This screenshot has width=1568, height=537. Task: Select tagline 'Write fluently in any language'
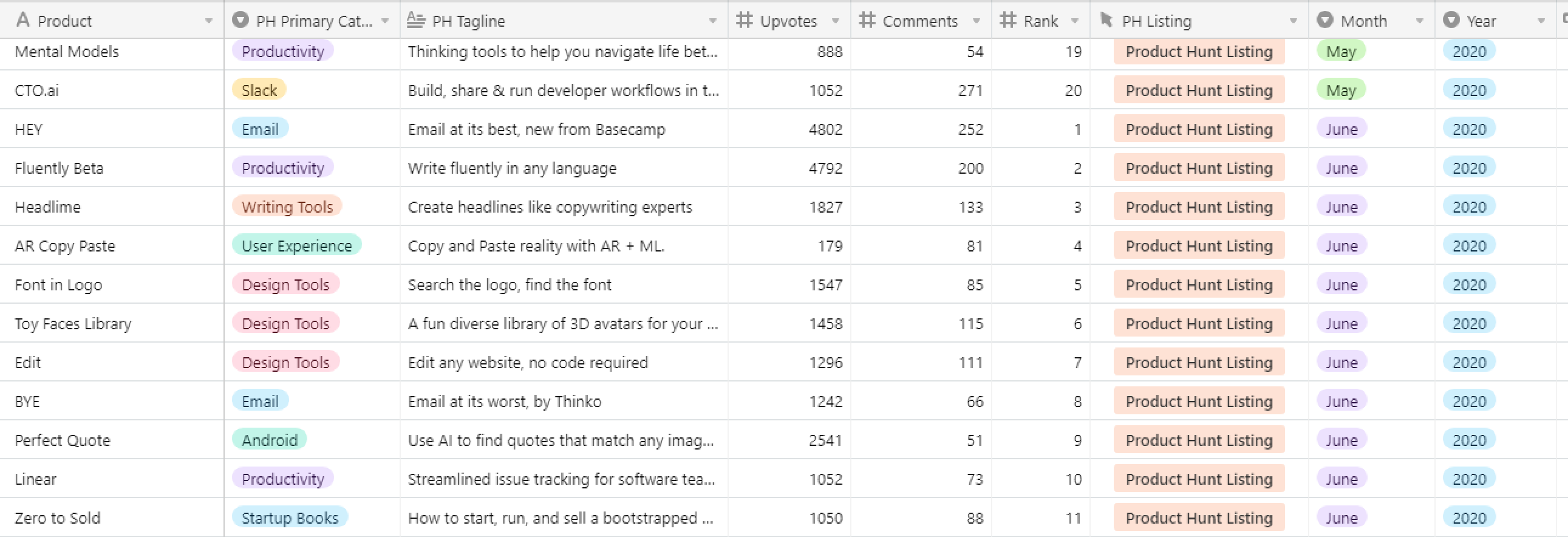pyautogui.click(x=512, y=169)
